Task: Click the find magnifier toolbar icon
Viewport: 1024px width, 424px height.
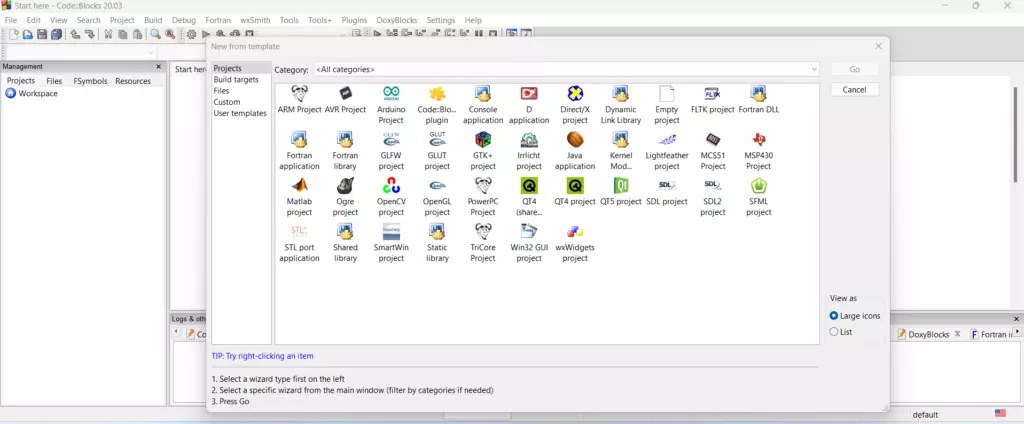Action: tap(155, 35)
